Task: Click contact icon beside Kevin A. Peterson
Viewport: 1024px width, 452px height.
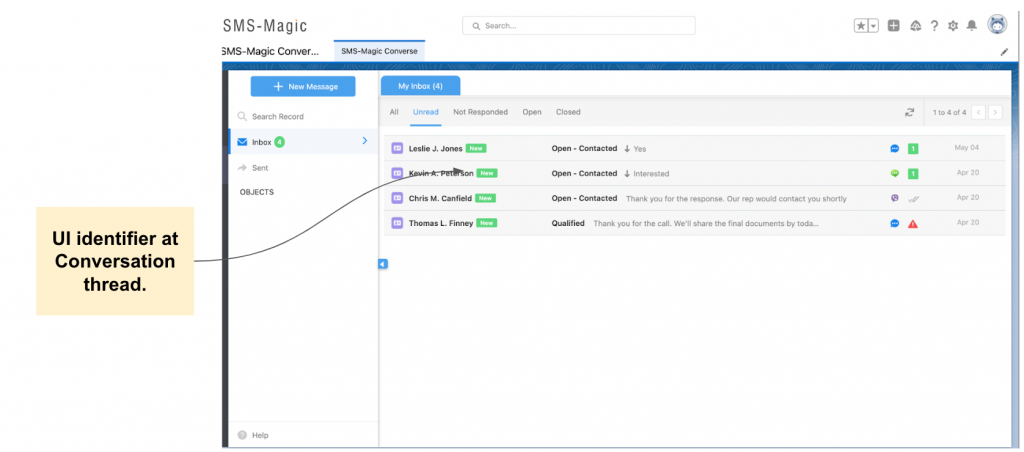Action: (396, 173)
